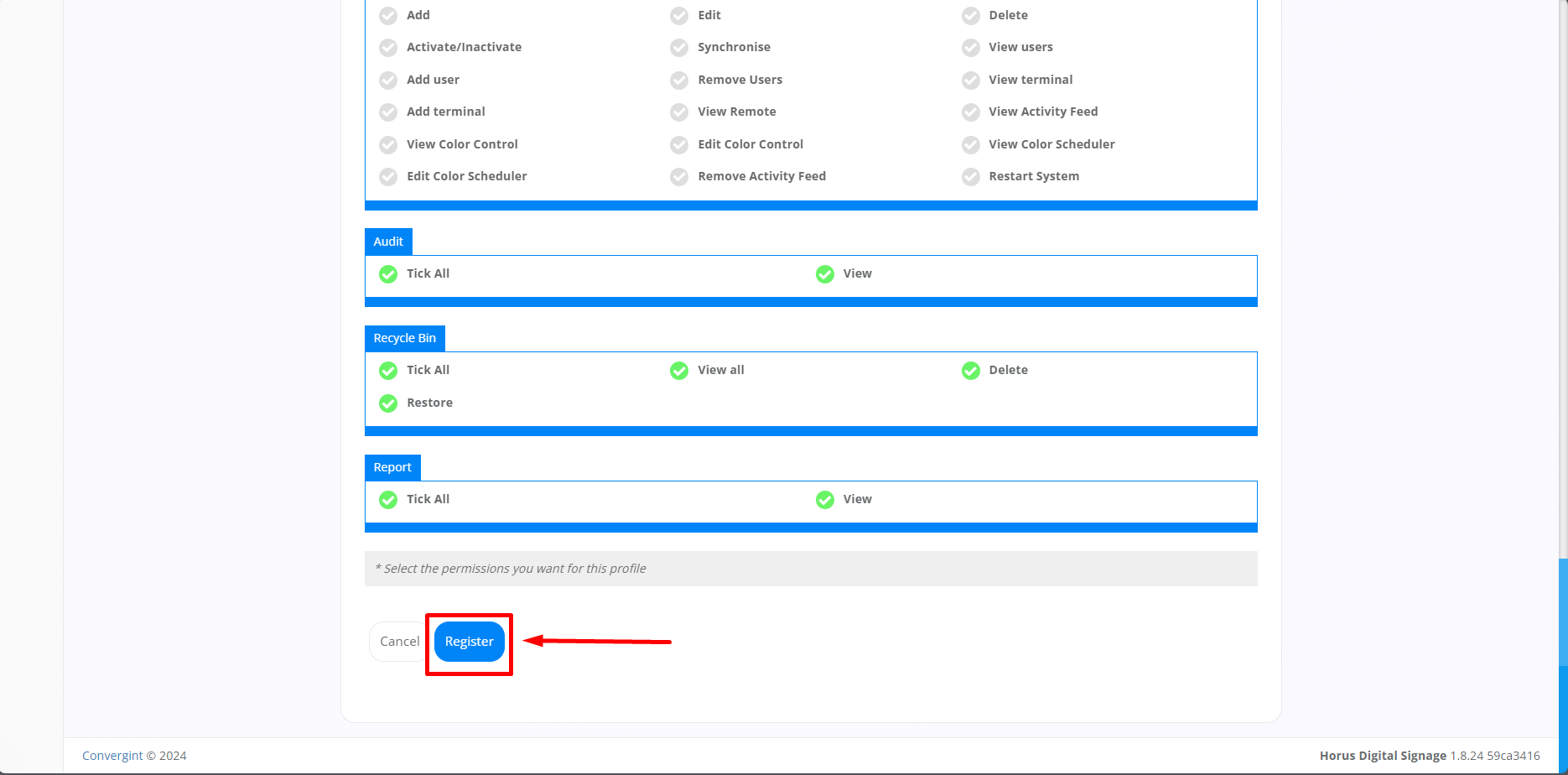Toggle the View Activity Feed checkbox
The width and height of the screenshot is (1568, 775).
[x=971, y=112]
